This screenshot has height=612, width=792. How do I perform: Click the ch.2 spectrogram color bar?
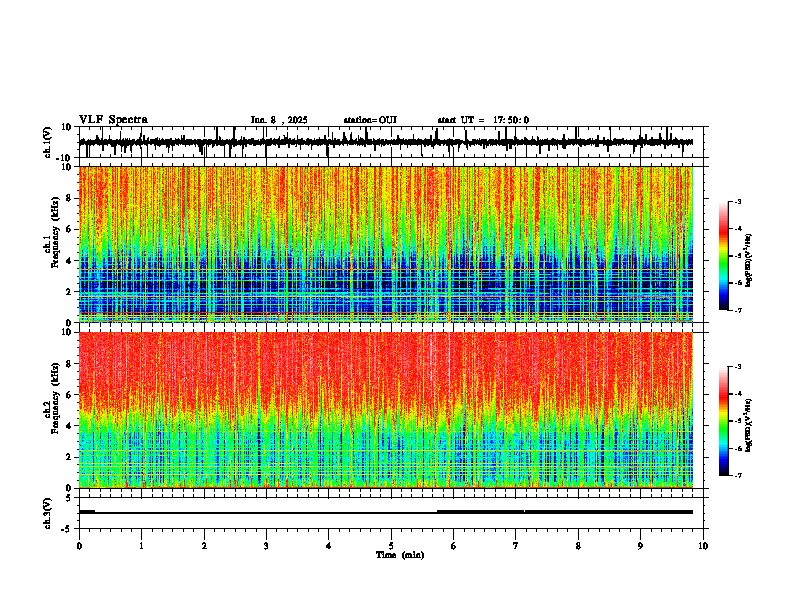tap(724, 421)
